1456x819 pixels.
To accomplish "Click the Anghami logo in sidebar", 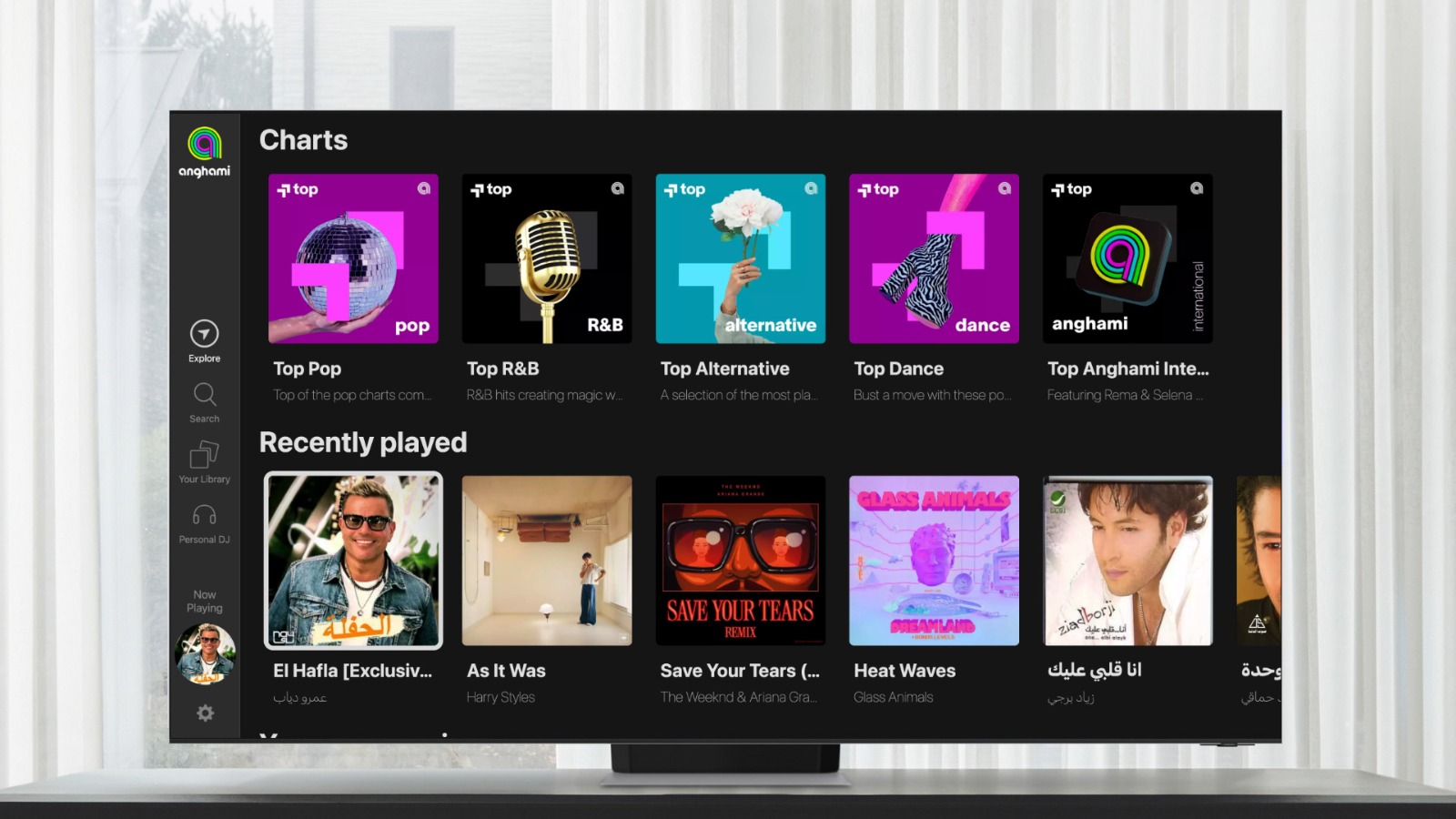I will click(x=204, y=152).
